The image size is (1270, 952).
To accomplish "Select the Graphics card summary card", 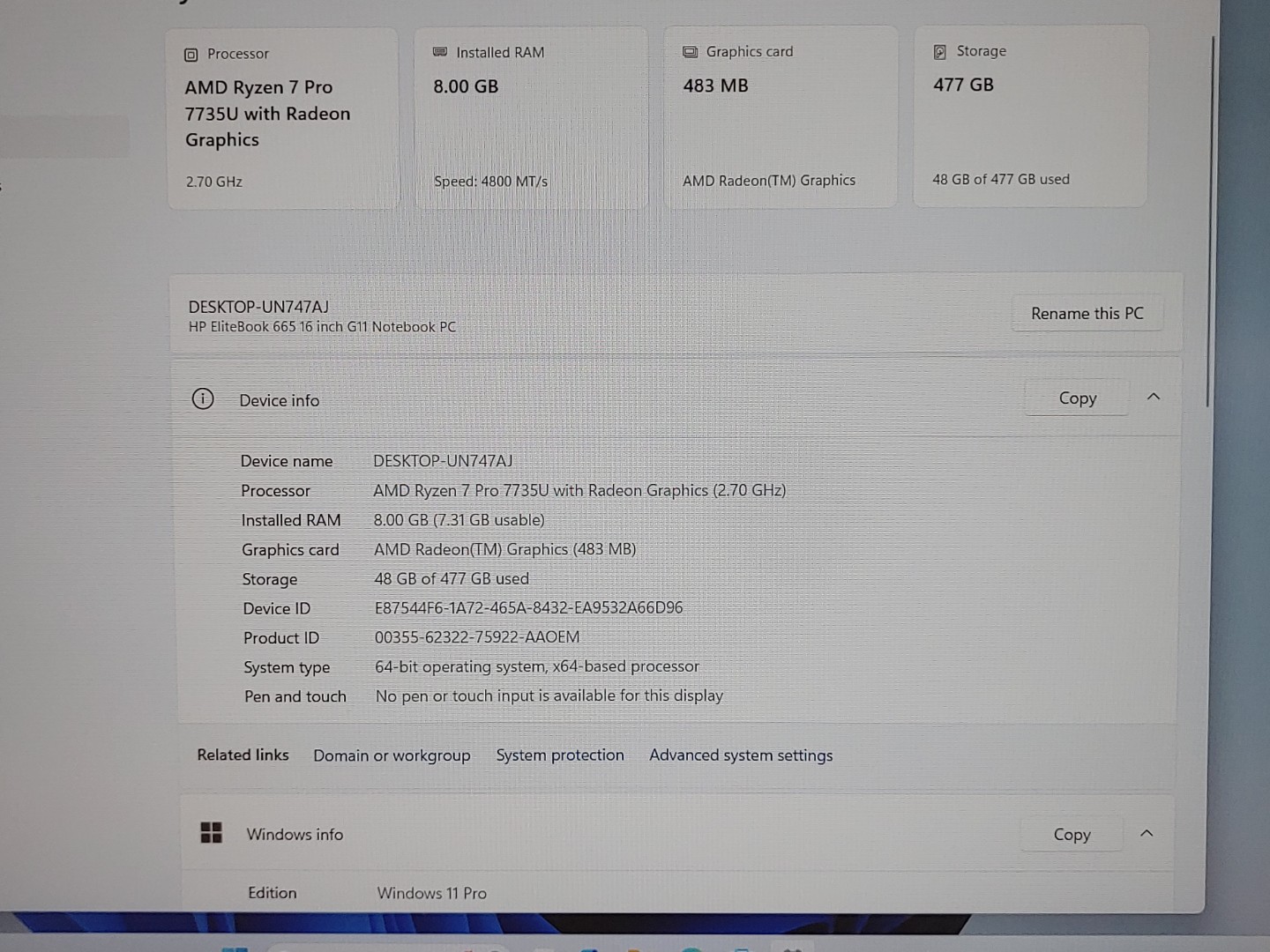I will pos(781,117).
